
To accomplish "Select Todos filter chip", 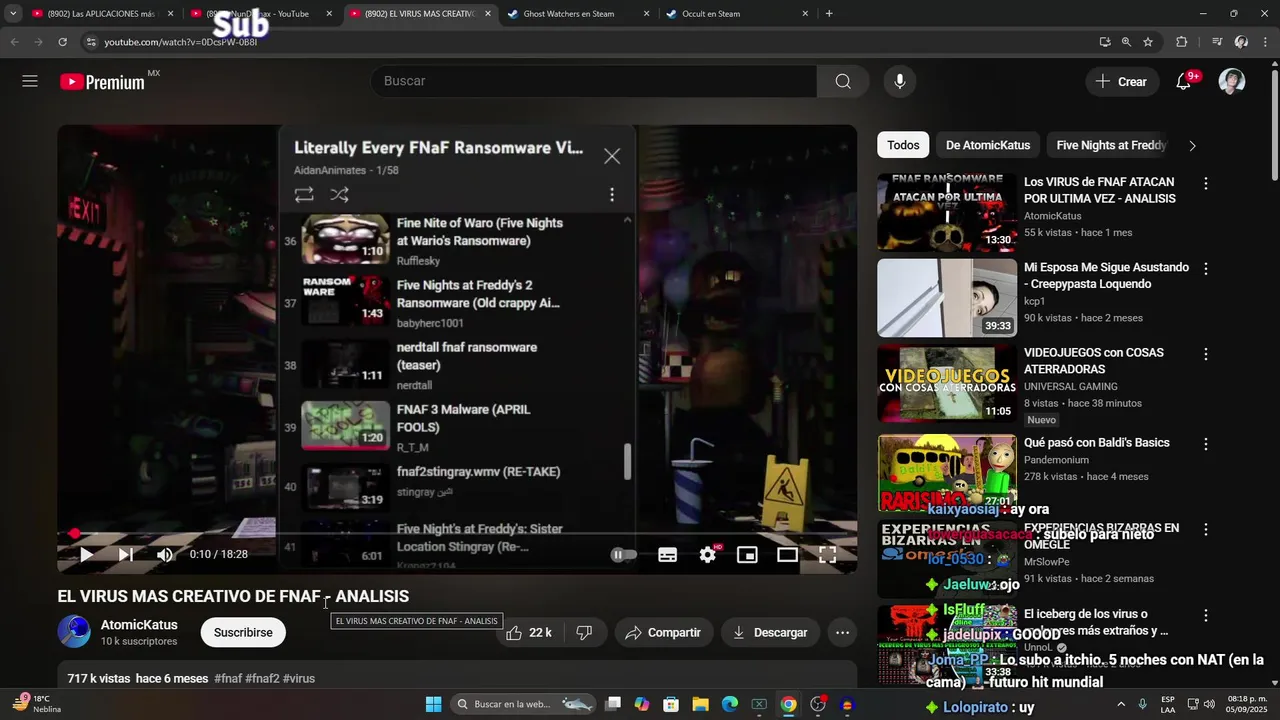I will pos(903,145).
